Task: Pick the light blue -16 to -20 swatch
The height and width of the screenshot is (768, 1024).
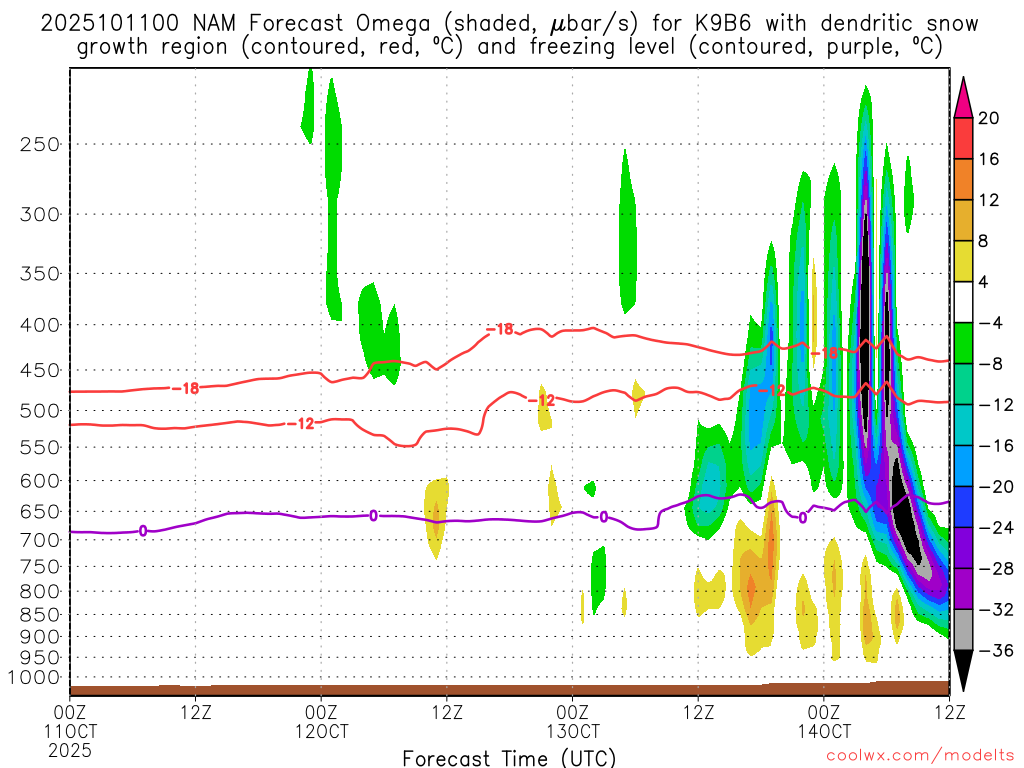Action: 963,466
